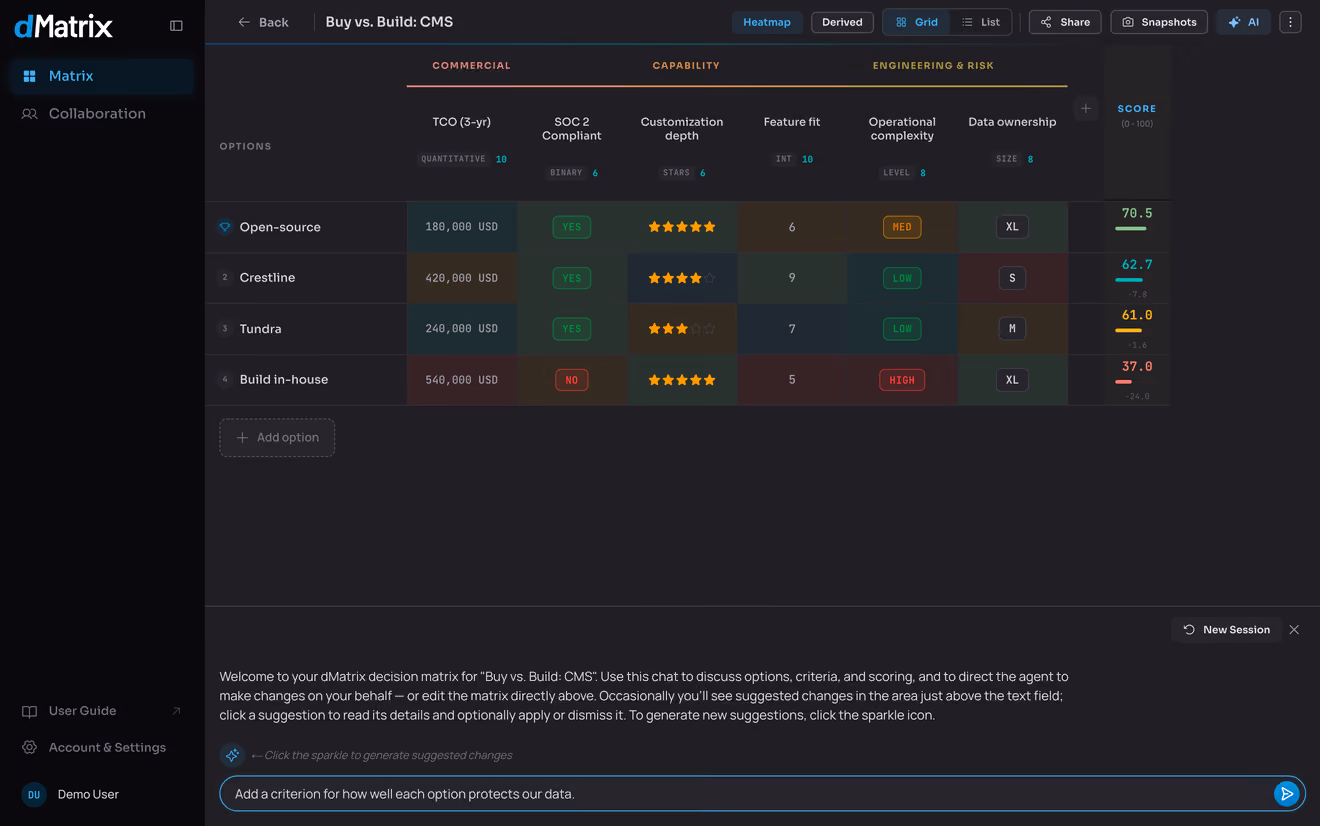This screenshot has height=826, width=1320.
Task: Send the chat message with arrow icon
Action: 1286,794
